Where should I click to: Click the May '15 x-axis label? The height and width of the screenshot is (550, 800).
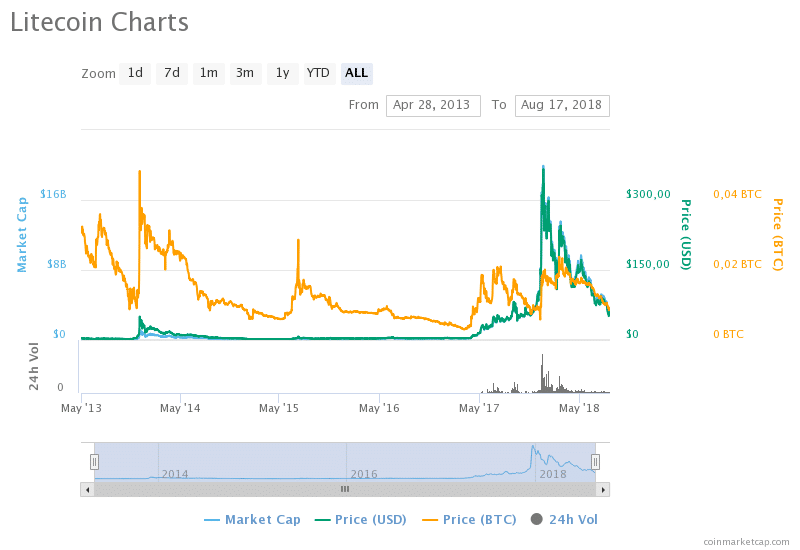pyautogui.click(x=279, y=408)
